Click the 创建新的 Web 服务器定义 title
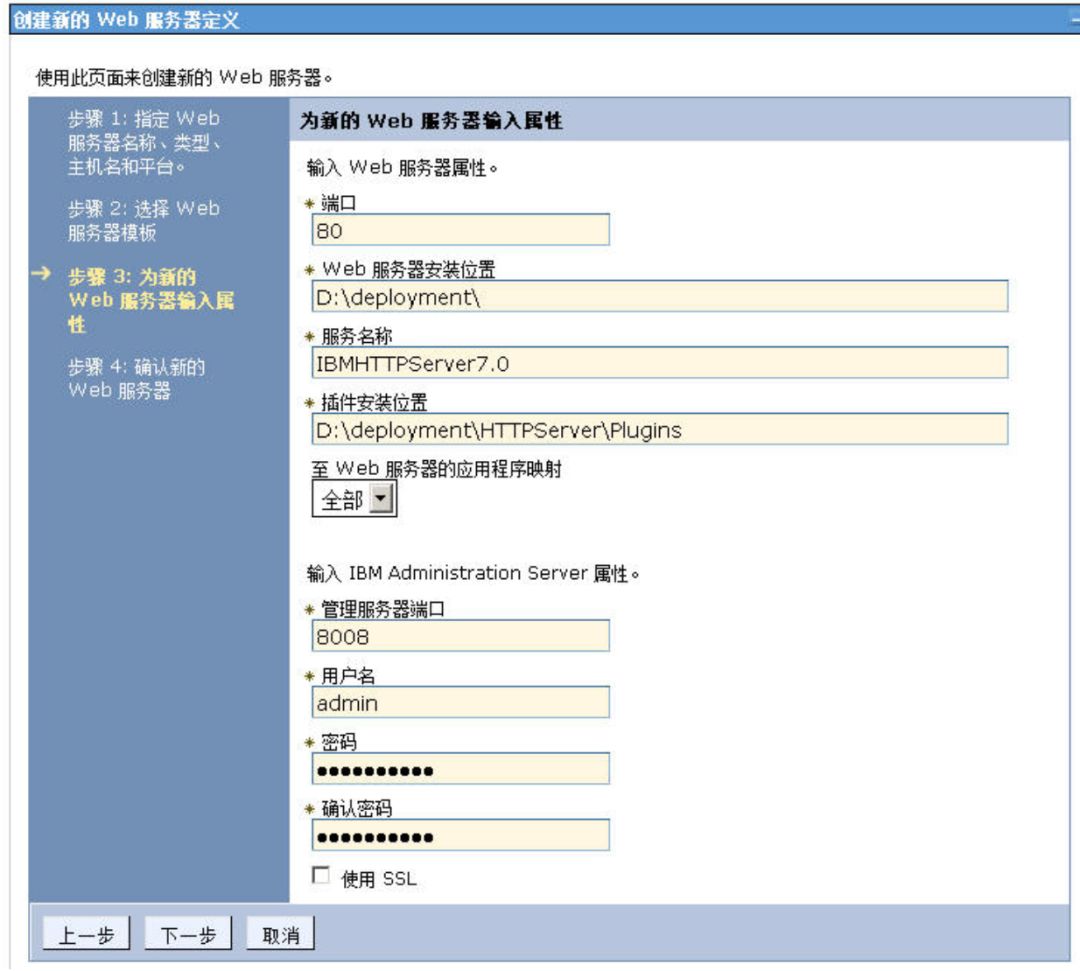The width and height of the screenshot is (1080, 971). pyautogui.click(x=127, y=20)
